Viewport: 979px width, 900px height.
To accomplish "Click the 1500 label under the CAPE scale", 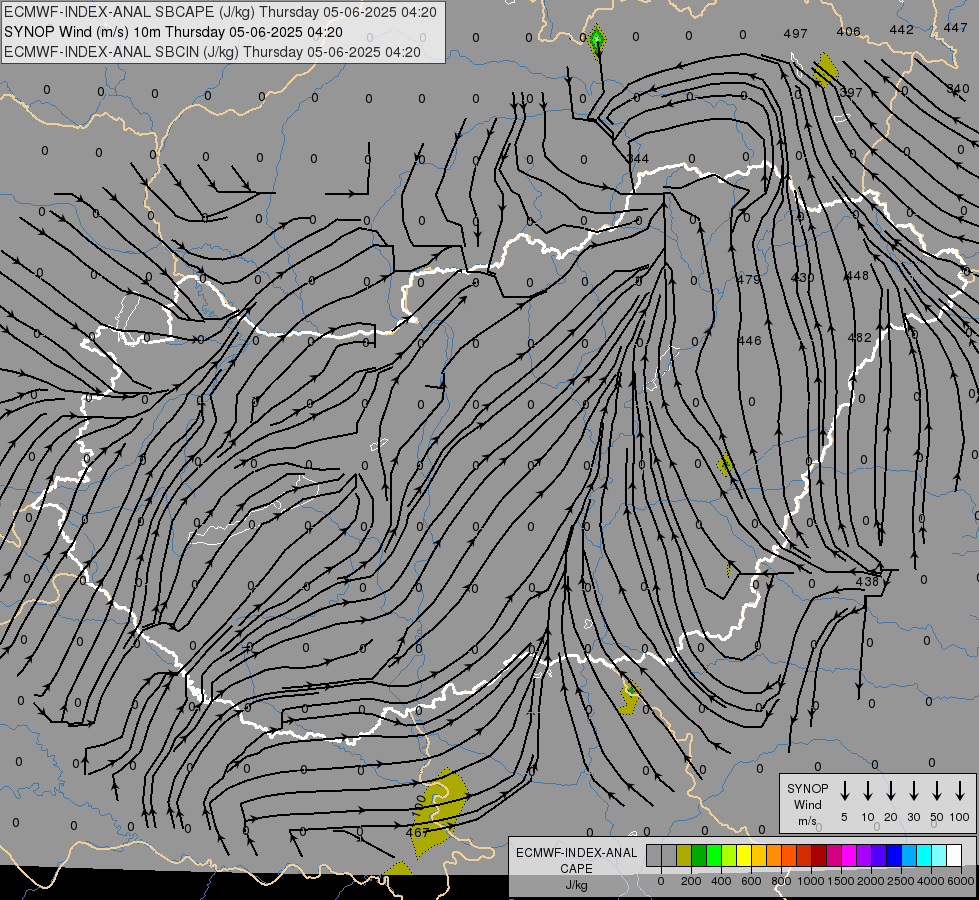I will 840,881.
